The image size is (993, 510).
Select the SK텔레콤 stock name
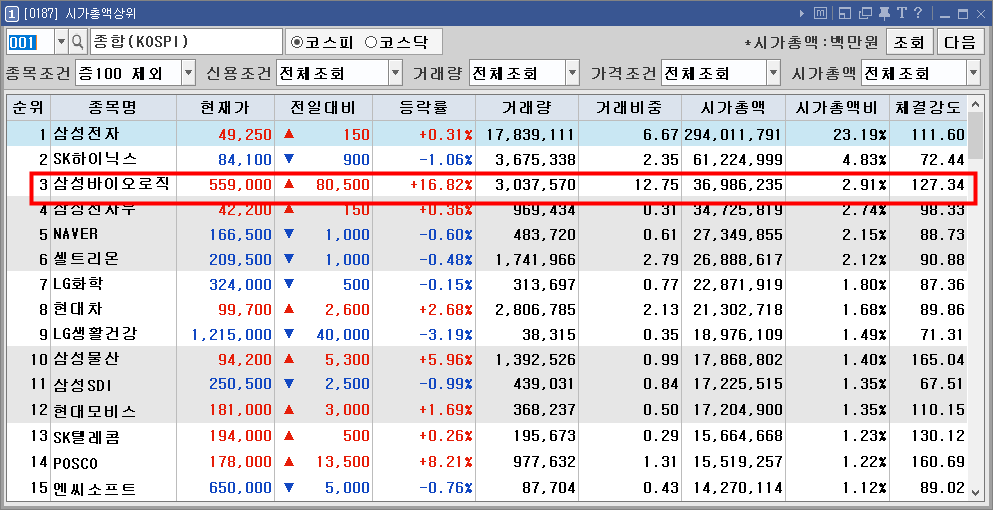tap(86, 437)
